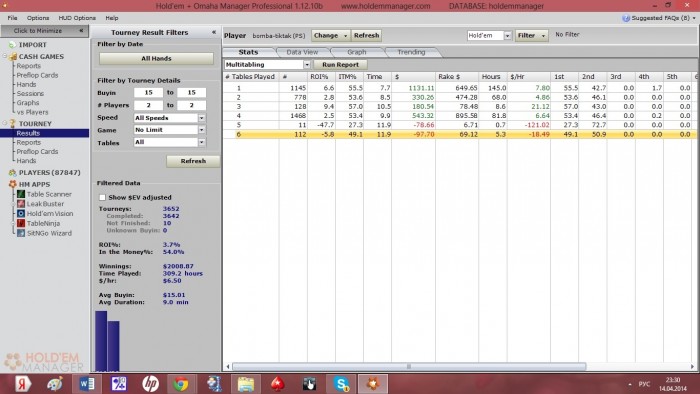Open Skype from the taskbar
The image size is (700, 394).
pyautogui.click(x=342, y=384)
